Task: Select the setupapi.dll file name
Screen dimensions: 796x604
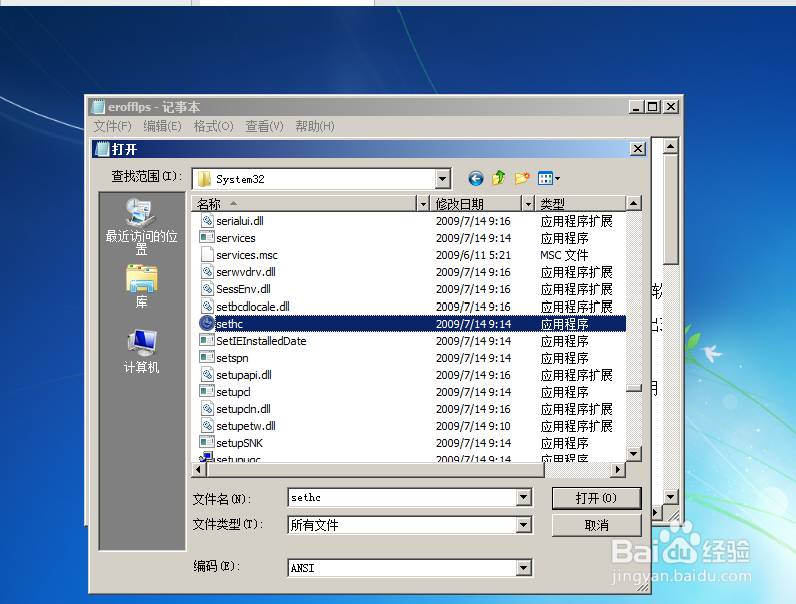Action: click(244, 375)
